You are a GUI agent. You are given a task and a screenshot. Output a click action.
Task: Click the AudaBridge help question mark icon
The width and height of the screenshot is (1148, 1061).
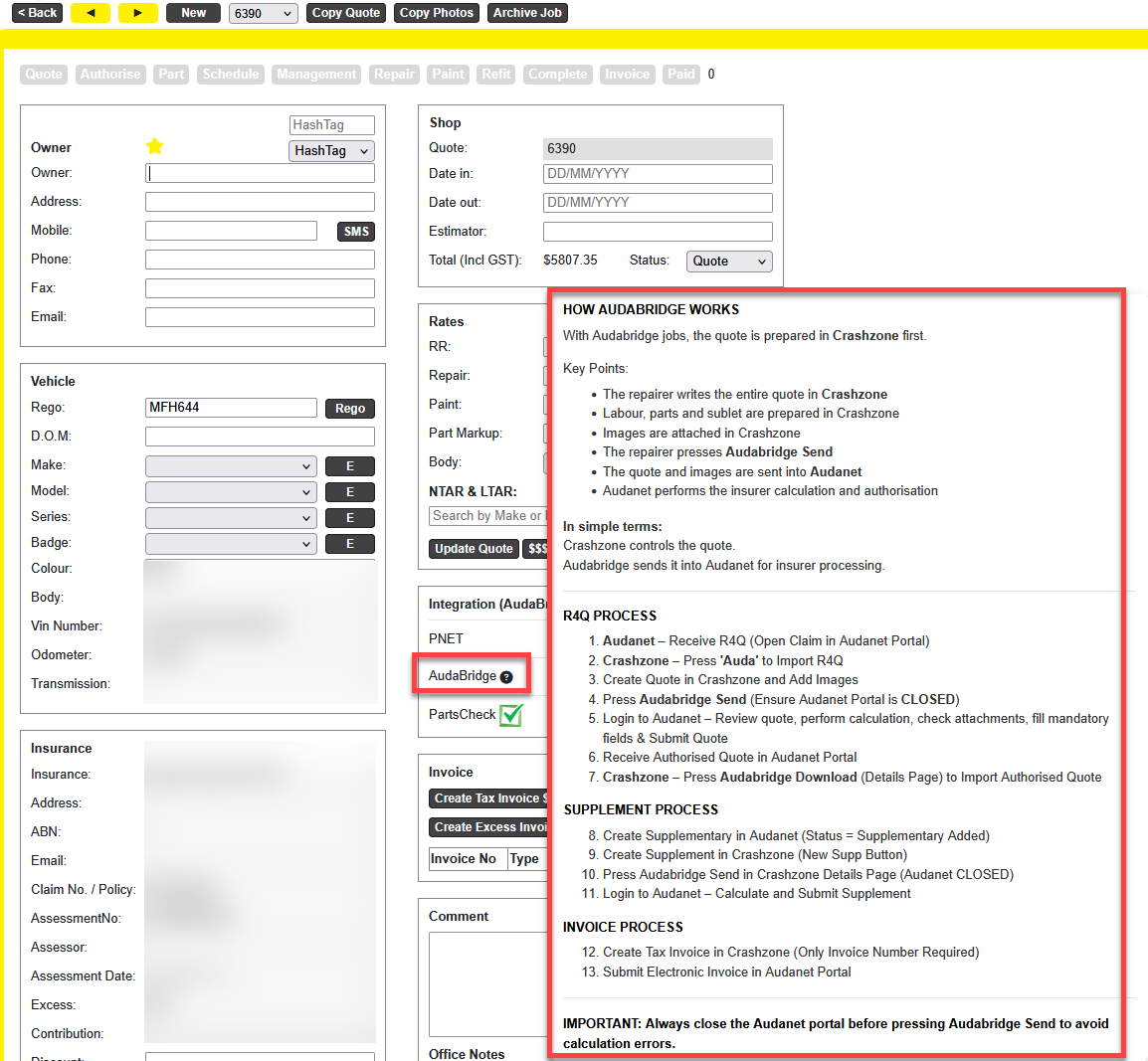click(506, 677)
